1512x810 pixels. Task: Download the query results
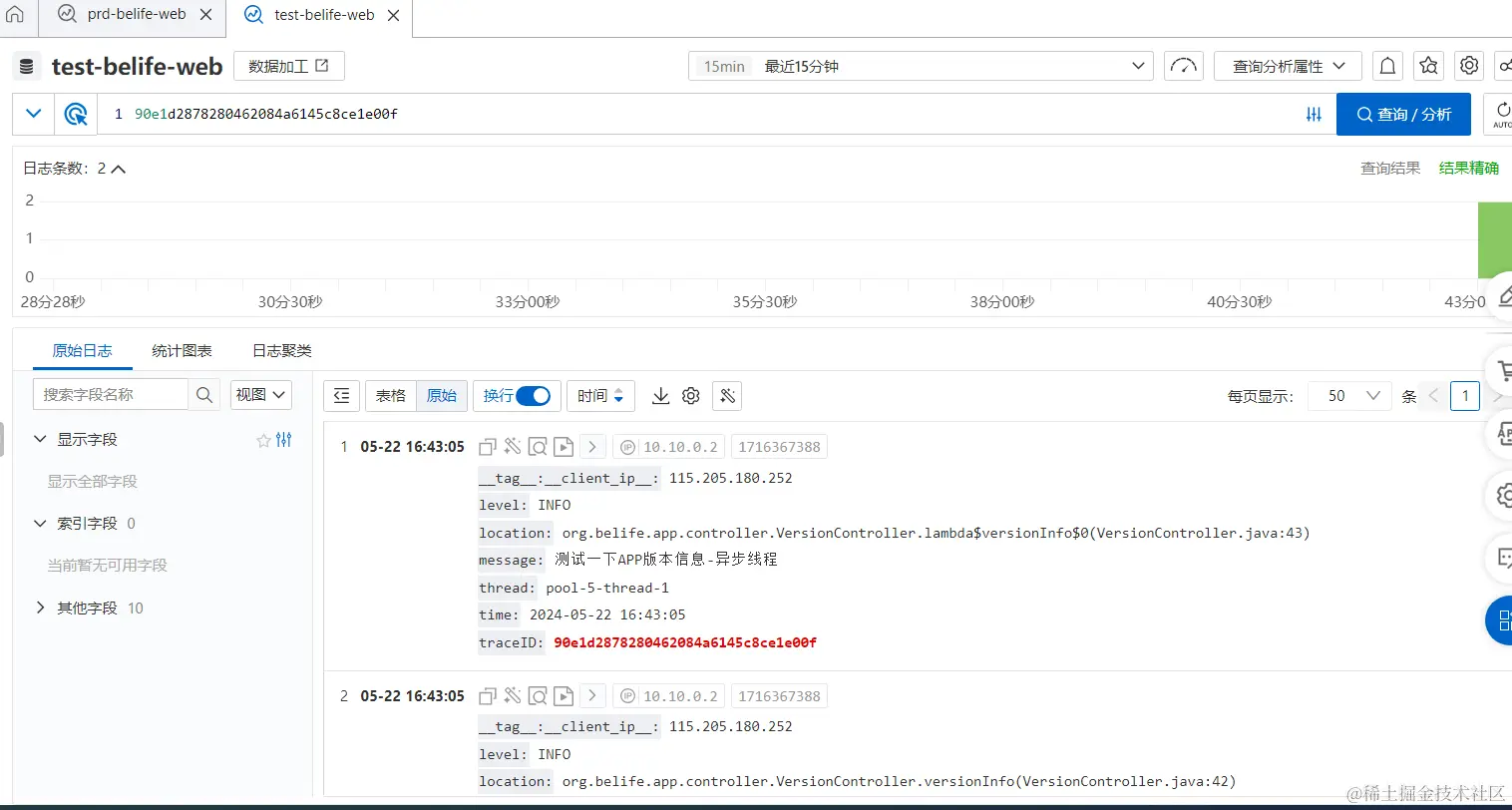coord(660,395)
